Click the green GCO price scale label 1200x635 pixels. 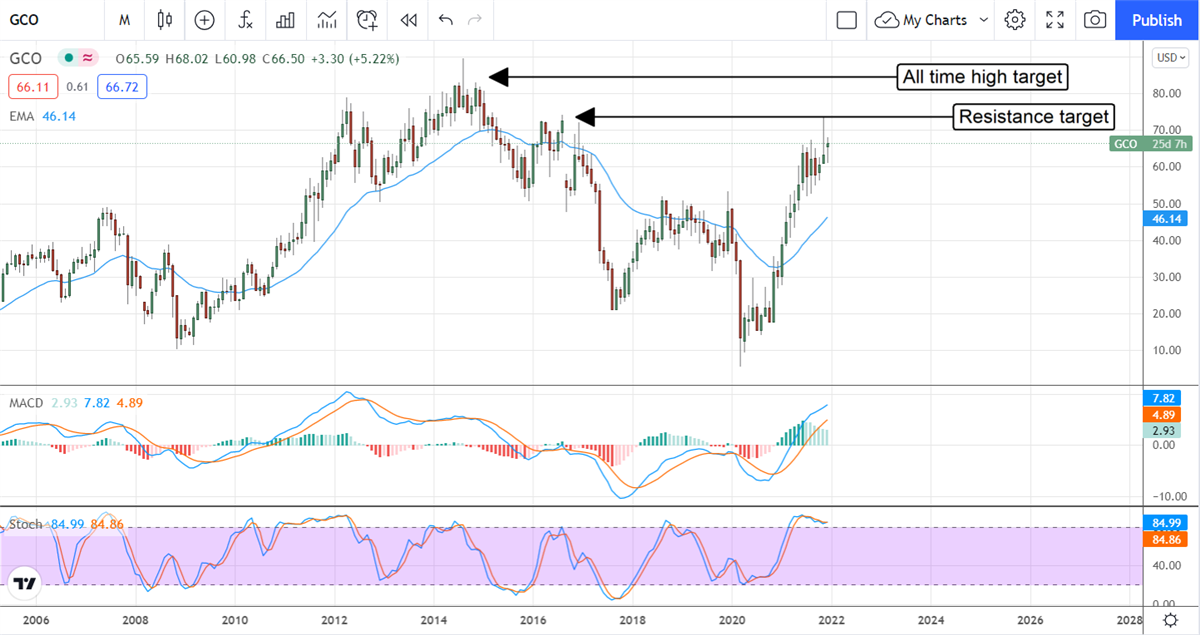click(1151, 144)
